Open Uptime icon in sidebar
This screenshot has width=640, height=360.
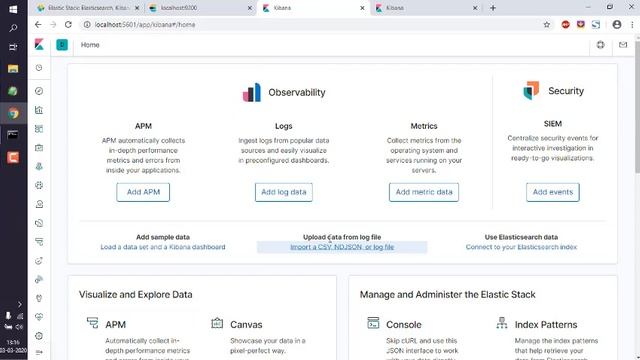point(39,261)
